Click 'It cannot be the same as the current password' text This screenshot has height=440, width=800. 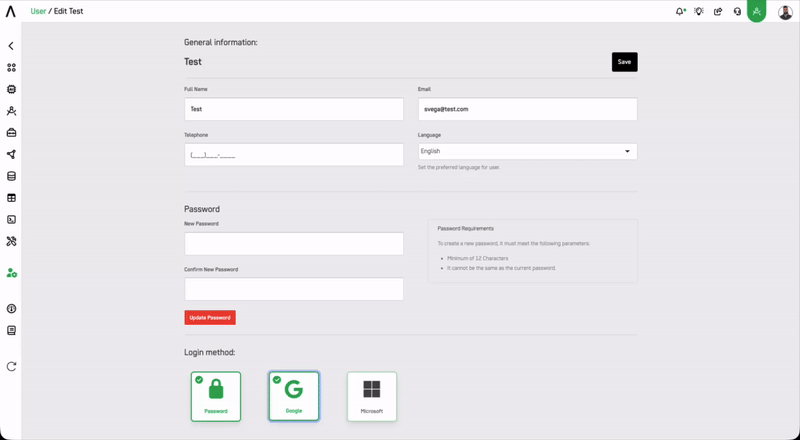click(x=502, y=268)
